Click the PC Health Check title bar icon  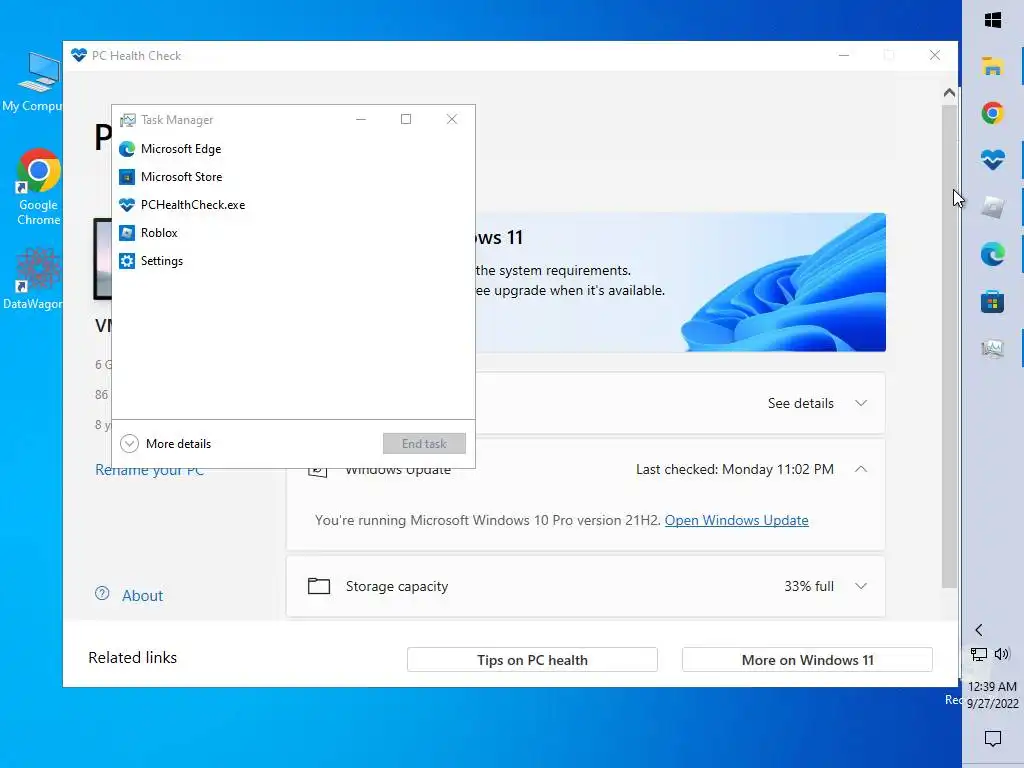click(x=79, y=56)
